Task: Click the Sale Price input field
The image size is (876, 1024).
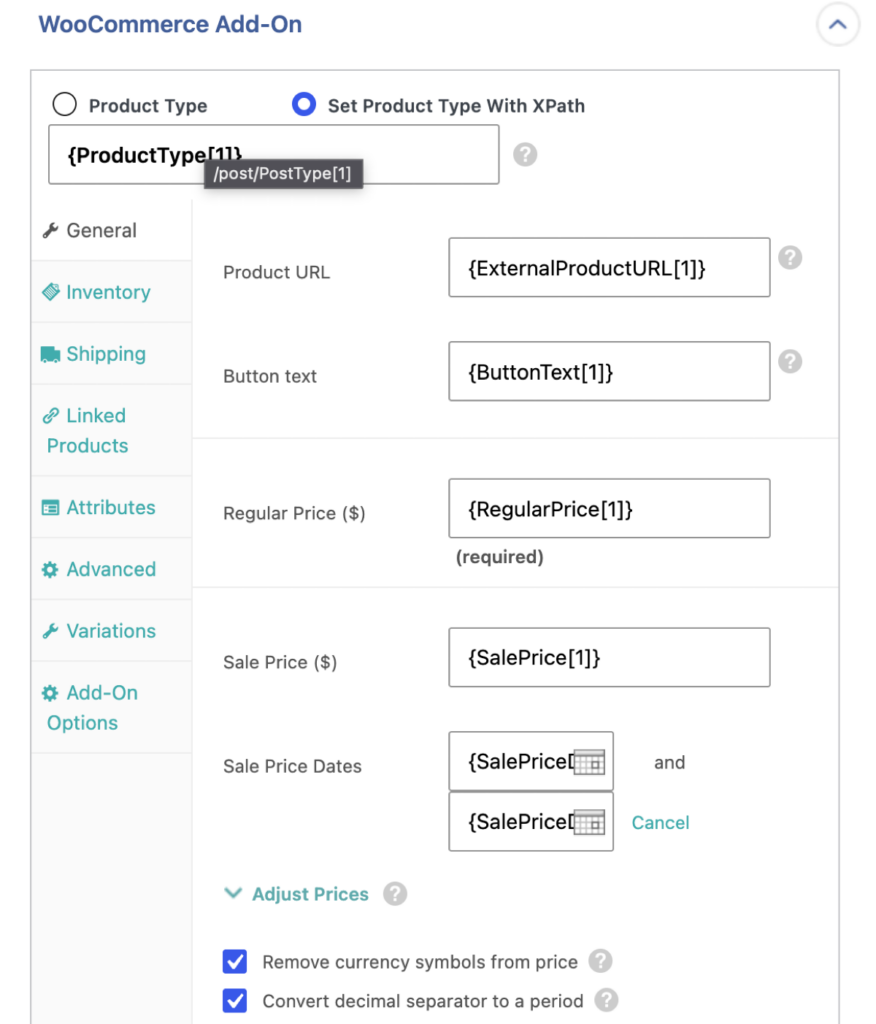Action: pos(609,658)
